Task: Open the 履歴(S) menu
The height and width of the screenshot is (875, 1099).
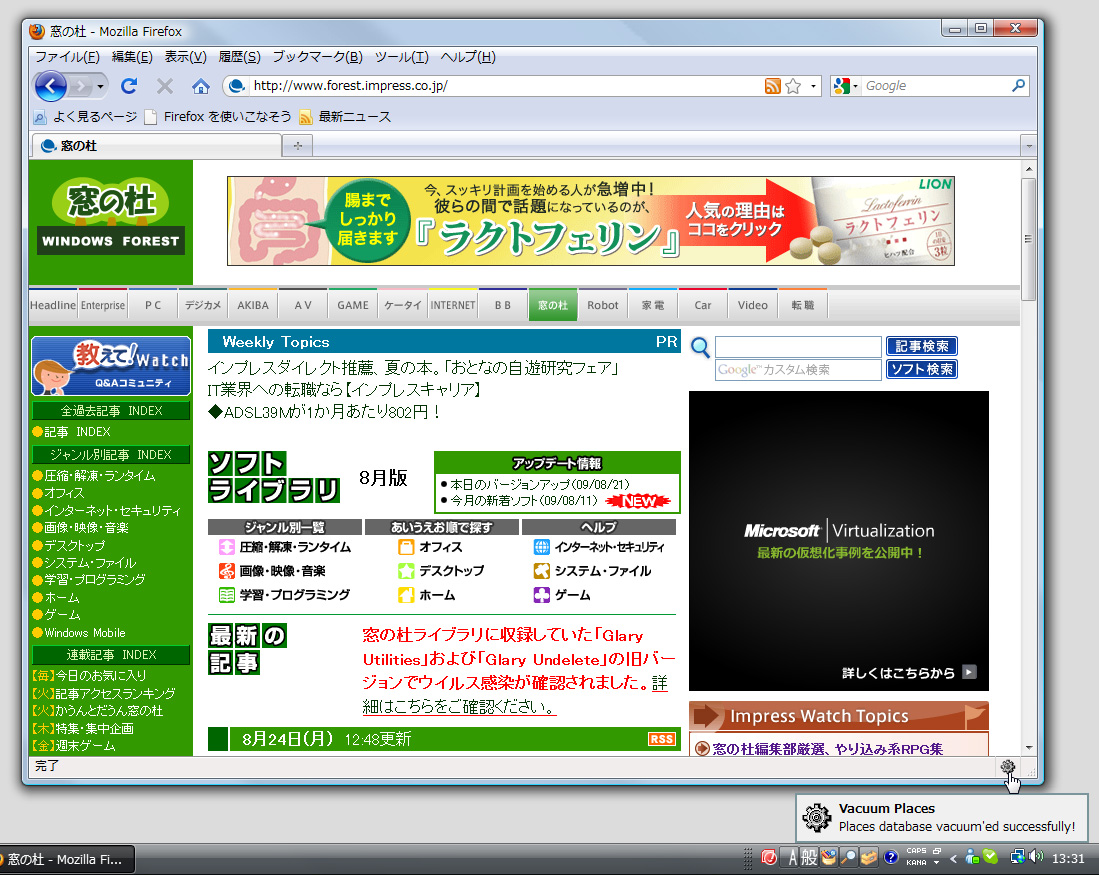Action: [239, 57]
